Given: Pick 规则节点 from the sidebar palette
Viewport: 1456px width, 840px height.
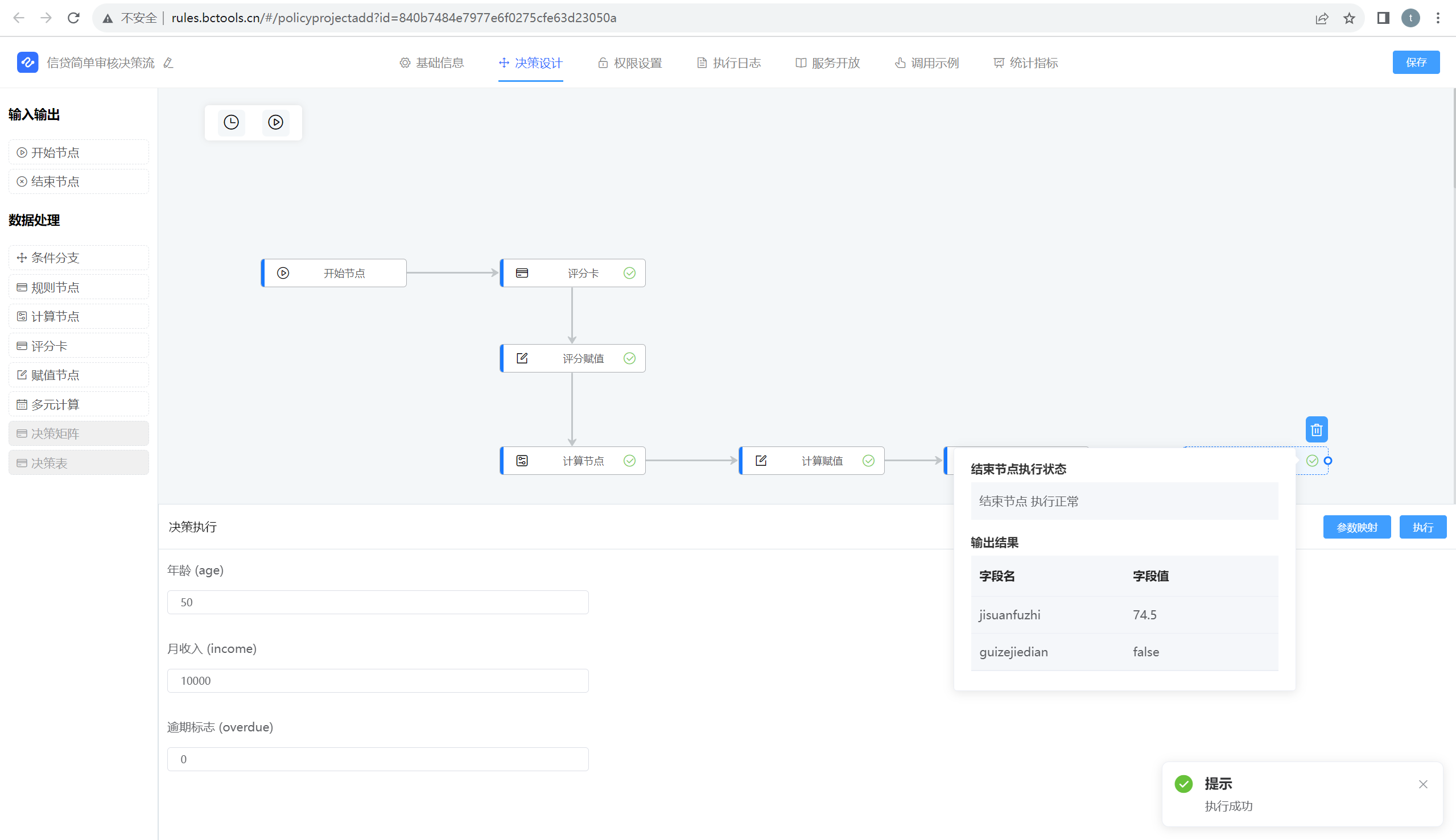Looking at the screenshot, I should coord(79,287).
